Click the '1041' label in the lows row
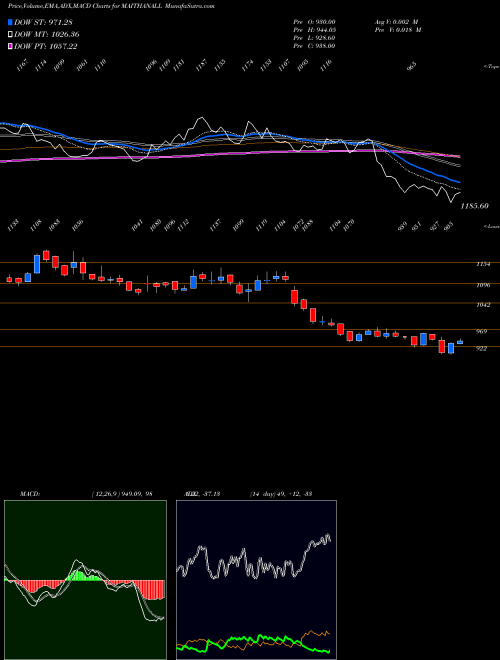The height and width of the screenshot is (660, 500). (x=137, y=226)
